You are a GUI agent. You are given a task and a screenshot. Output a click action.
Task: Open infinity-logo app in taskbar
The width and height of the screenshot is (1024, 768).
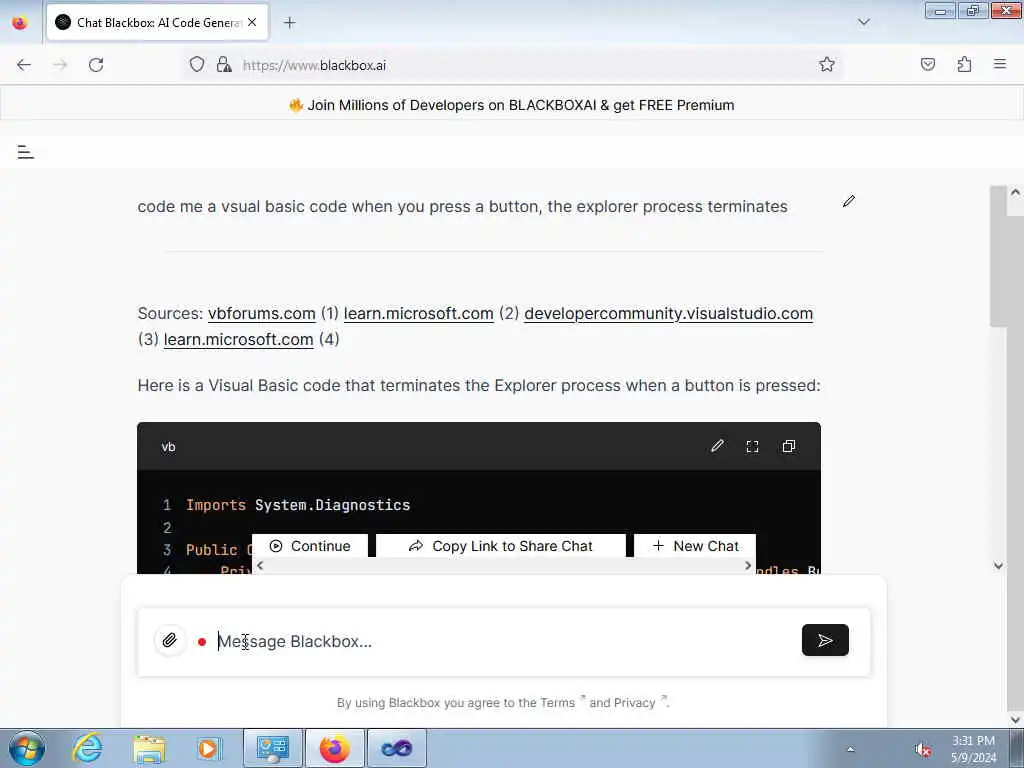396,748
